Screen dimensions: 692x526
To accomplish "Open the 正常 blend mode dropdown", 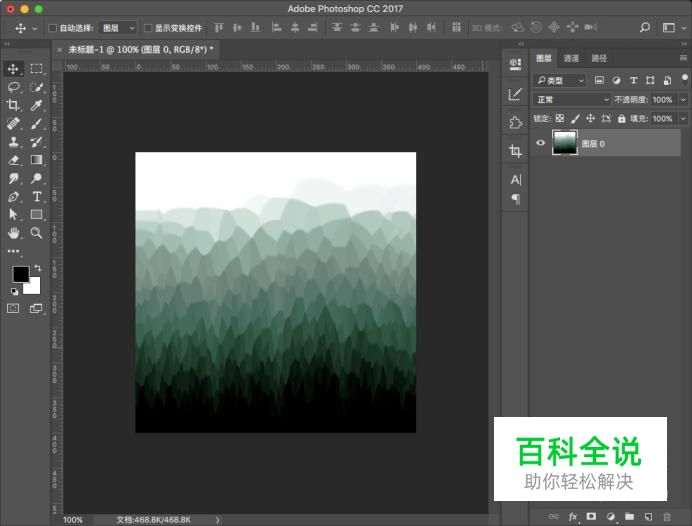I will coord(572,100).
